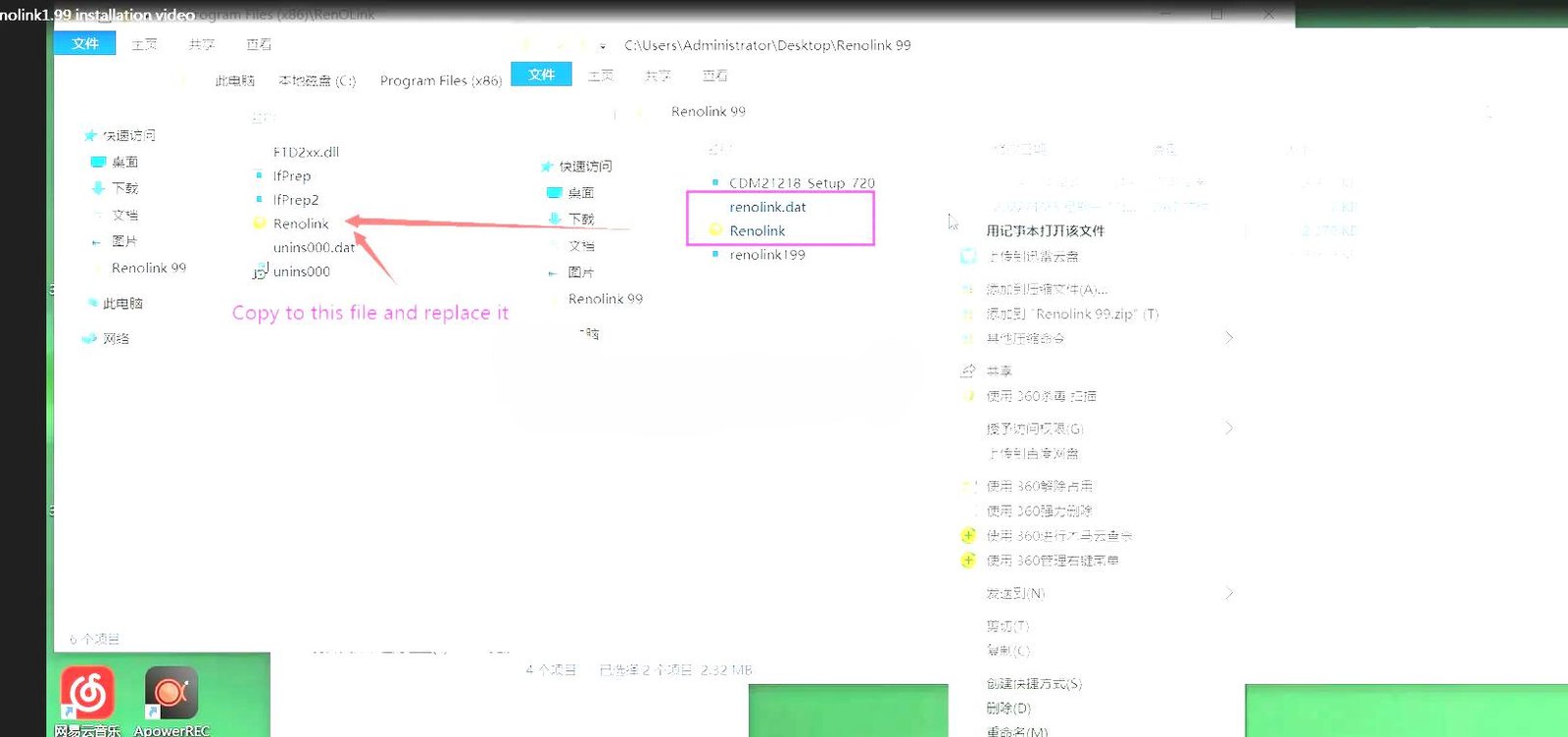Choose the Baidu netdisk upload entry in the context menu
The height and width of the screenshot is (737, 1568).
tap(1032, 454)
